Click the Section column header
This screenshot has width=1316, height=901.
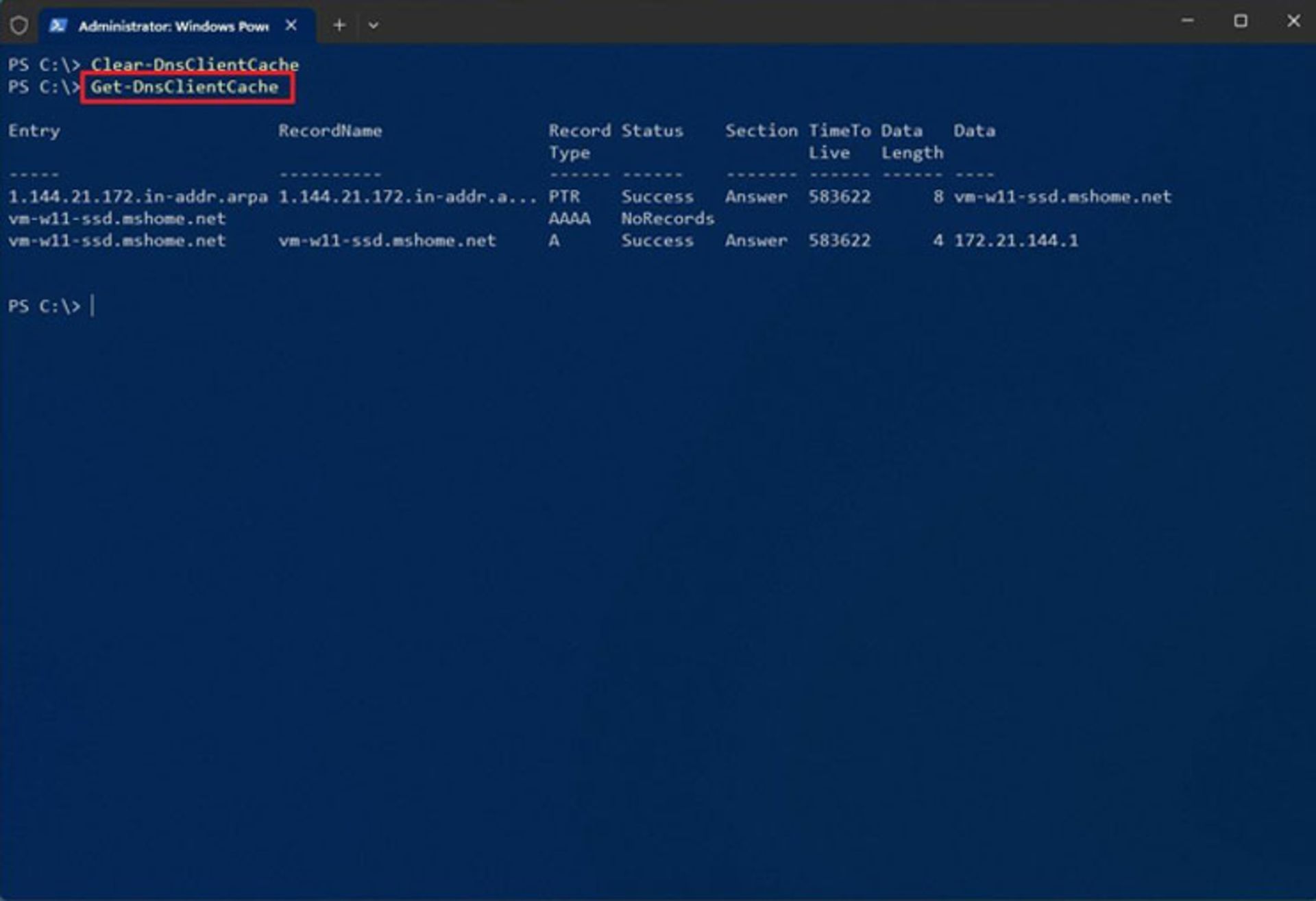761,130
